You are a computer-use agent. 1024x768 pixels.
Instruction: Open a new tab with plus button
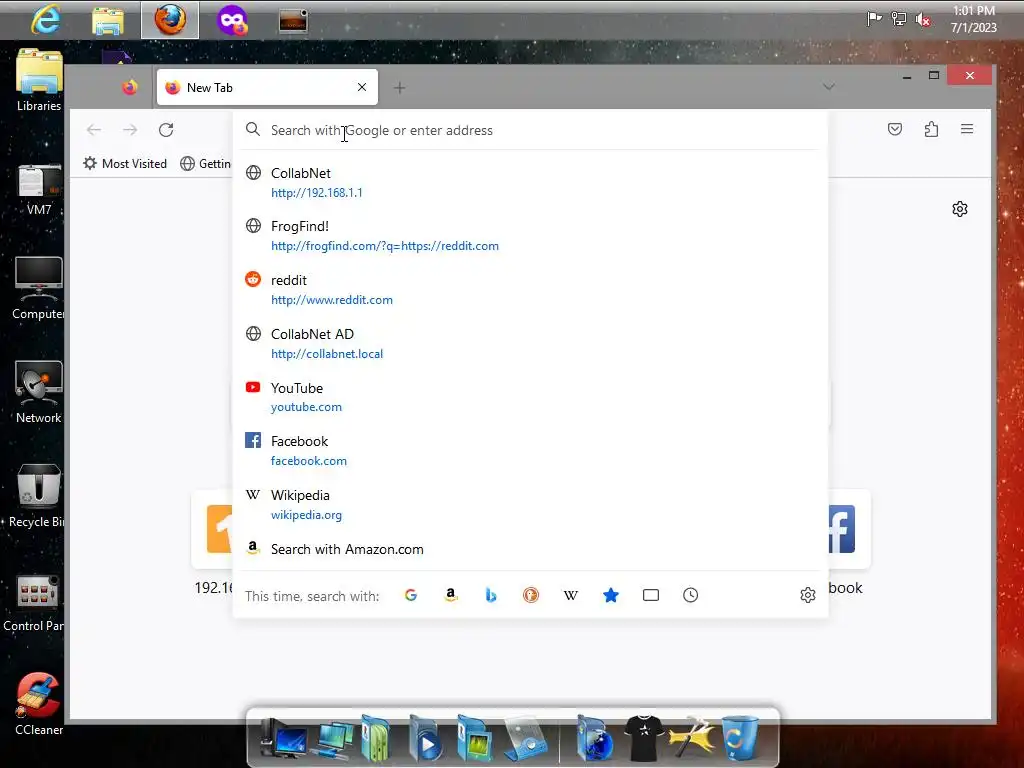coord(400,88)
